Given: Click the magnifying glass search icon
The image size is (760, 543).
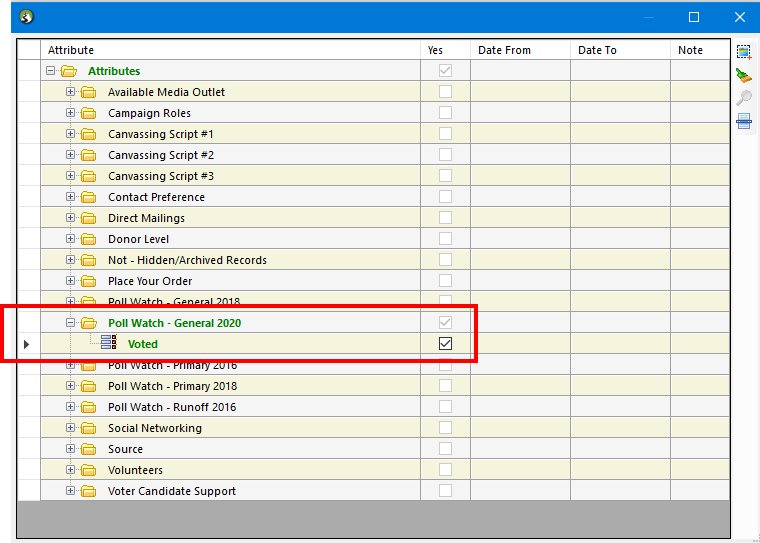Looking at the screenshot, I should pyautogui.click(x=744, y=98).
